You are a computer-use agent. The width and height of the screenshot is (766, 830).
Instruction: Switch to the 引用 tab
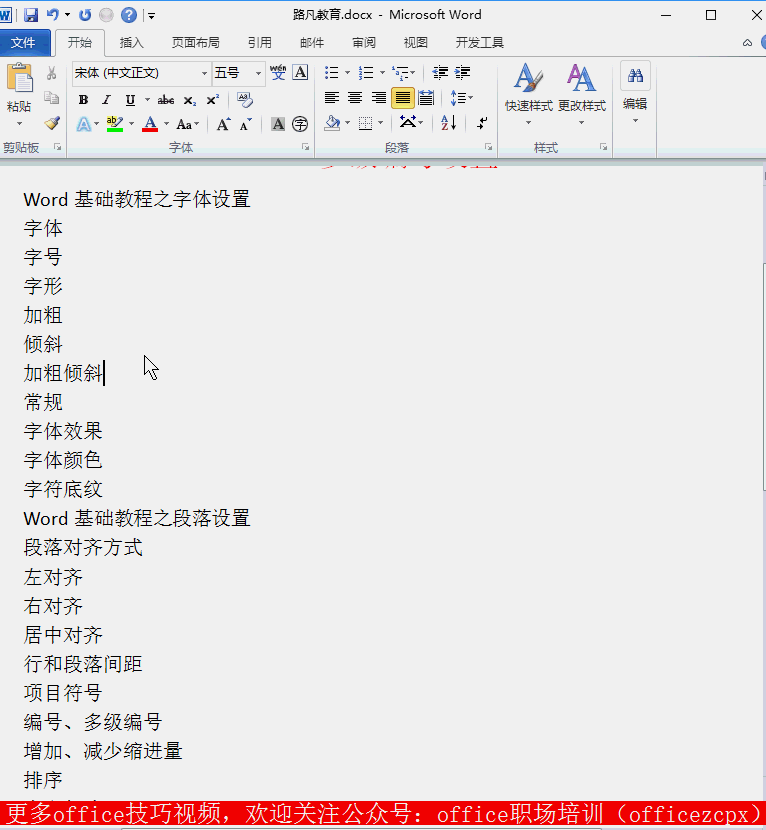(259, 42)
